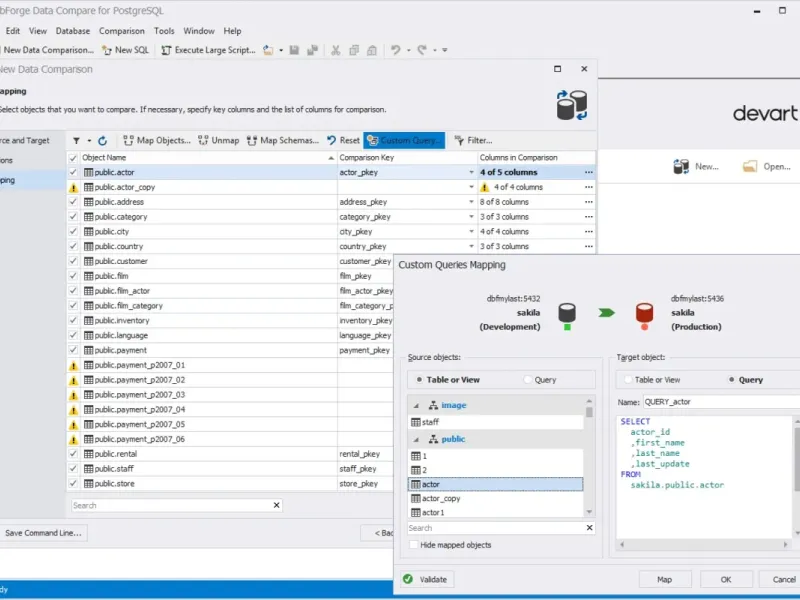The image size is (800, 600).
Task: Click the Open file toolbar icon
Action: [x=268, y=50]
